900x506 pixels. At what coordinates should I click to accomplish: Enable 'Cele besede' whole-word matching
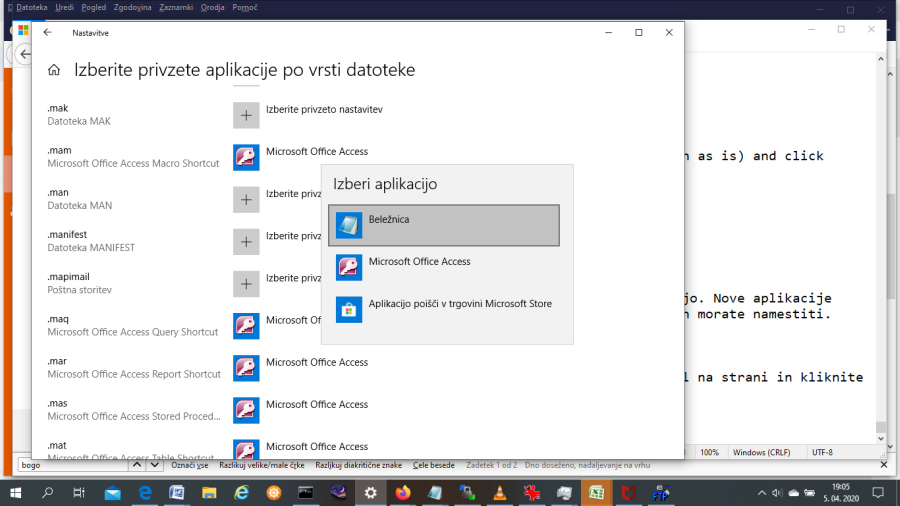tap(433, 465)
